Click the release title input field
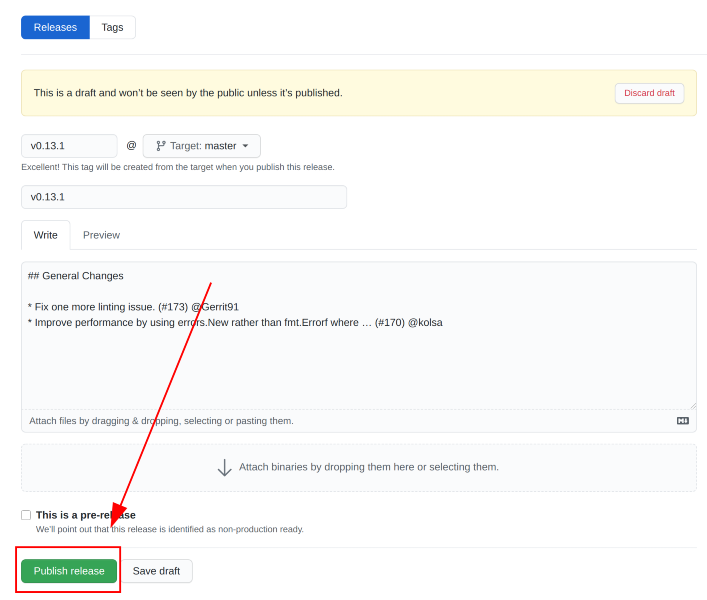Image resolution: width=707 pixels, height=600 pixels. click(184, 197)
